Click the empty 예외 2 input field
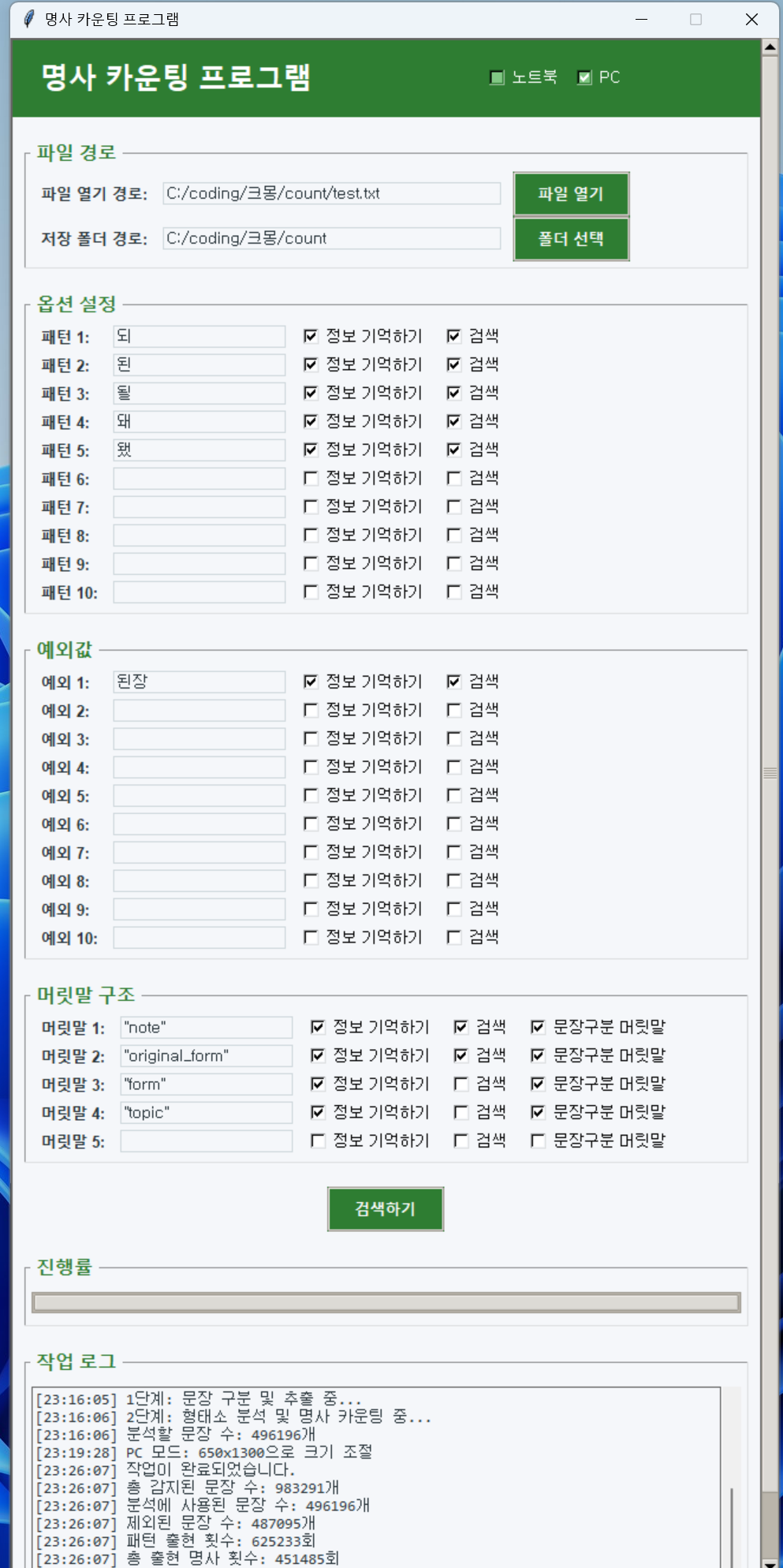The image size is (783, 1568). click(x=199, y=710)
